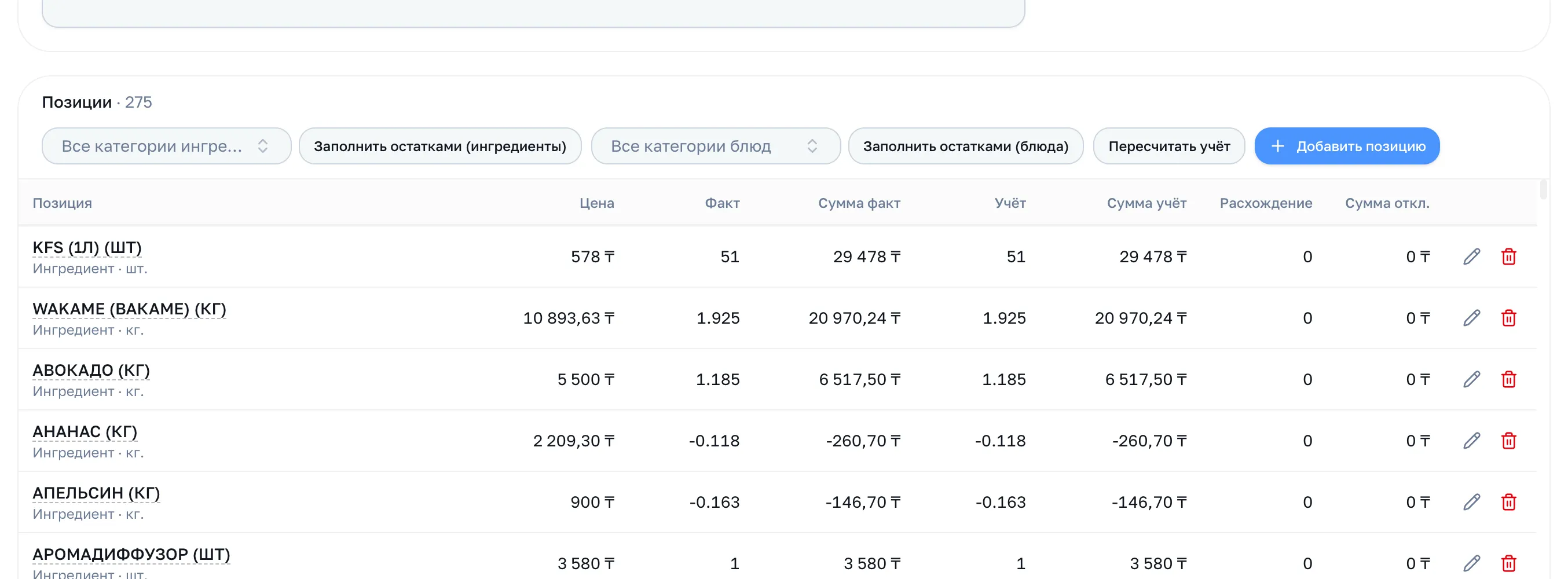Viewport: 1568px width, 579px height.
Task: Delete the АНАНАС (КГ) position
Action: pos(1508,441)
